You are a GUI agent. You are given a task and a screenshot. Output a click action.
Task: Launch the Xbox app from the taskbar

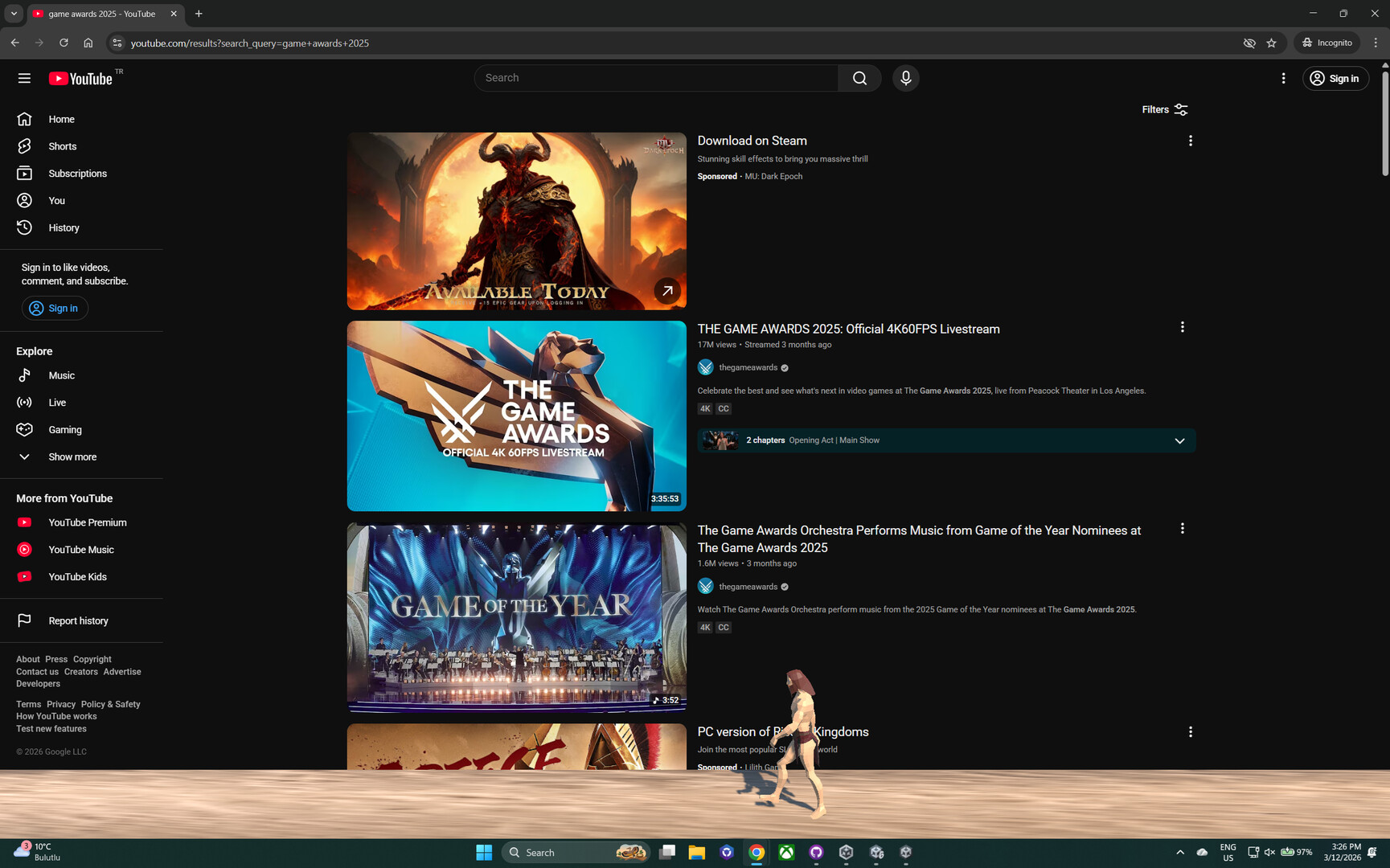785,852
